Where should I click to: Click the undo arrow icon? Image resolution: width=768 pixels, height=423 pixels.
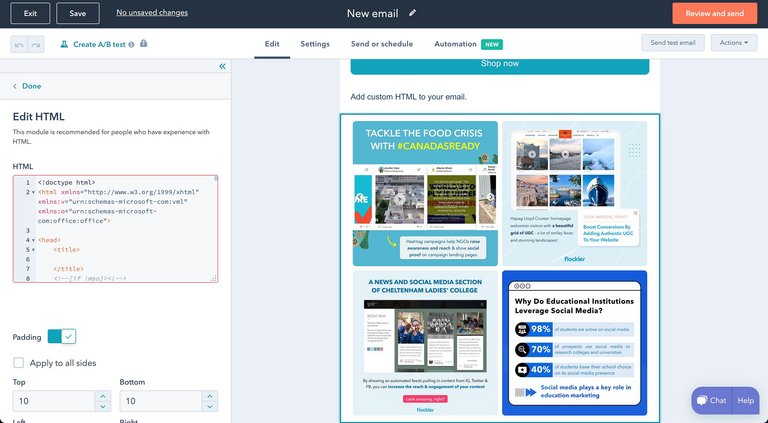[x=19, y=45]
